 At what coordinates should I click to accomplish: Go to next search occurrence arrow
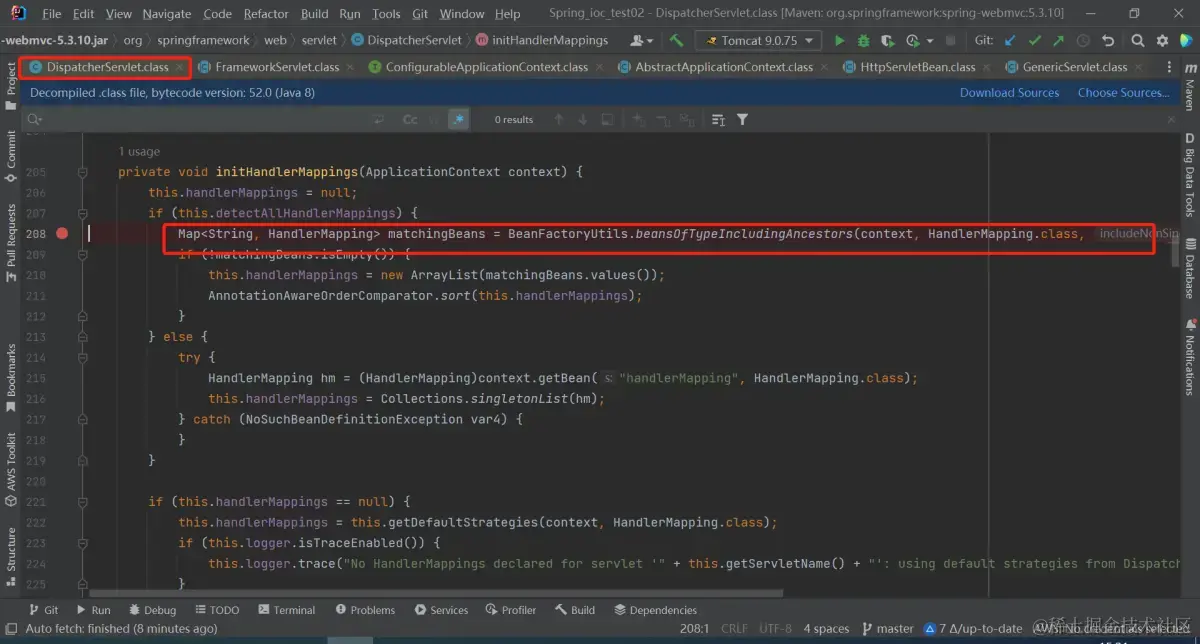582,119
